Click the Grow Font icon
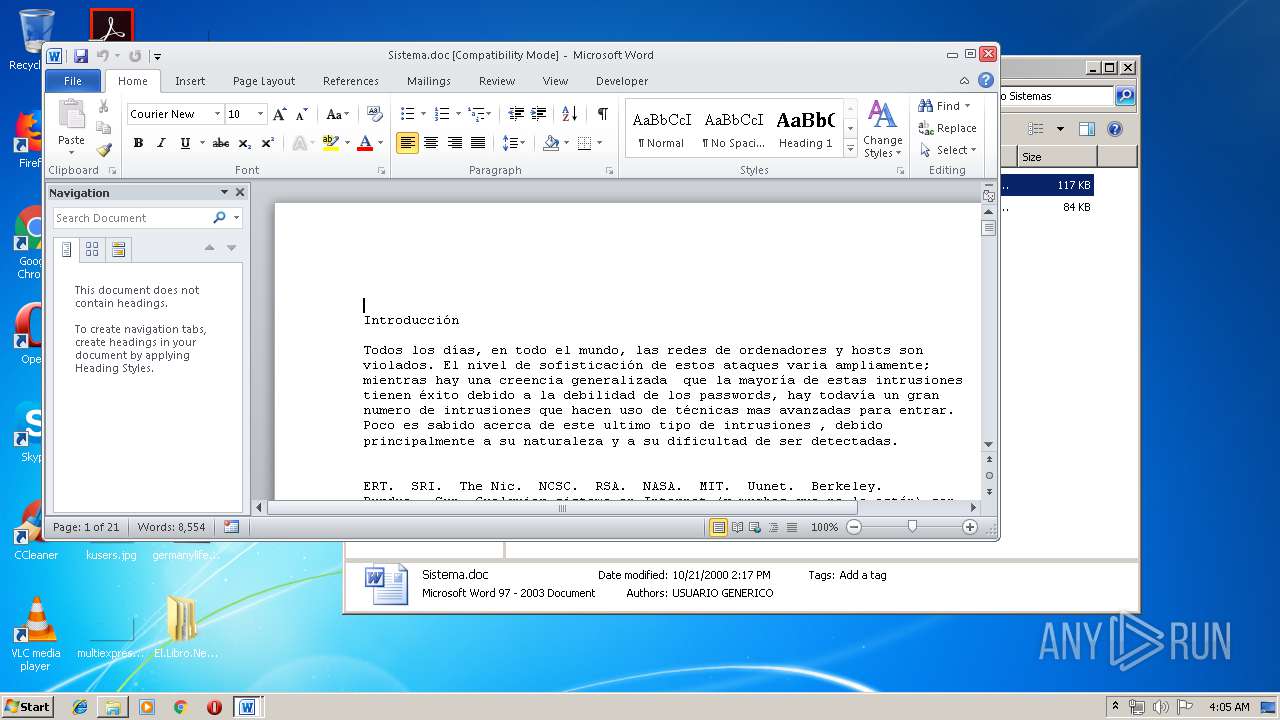Screen dimensions: 1280x720 pyautogui.click(x=280, y=114)
